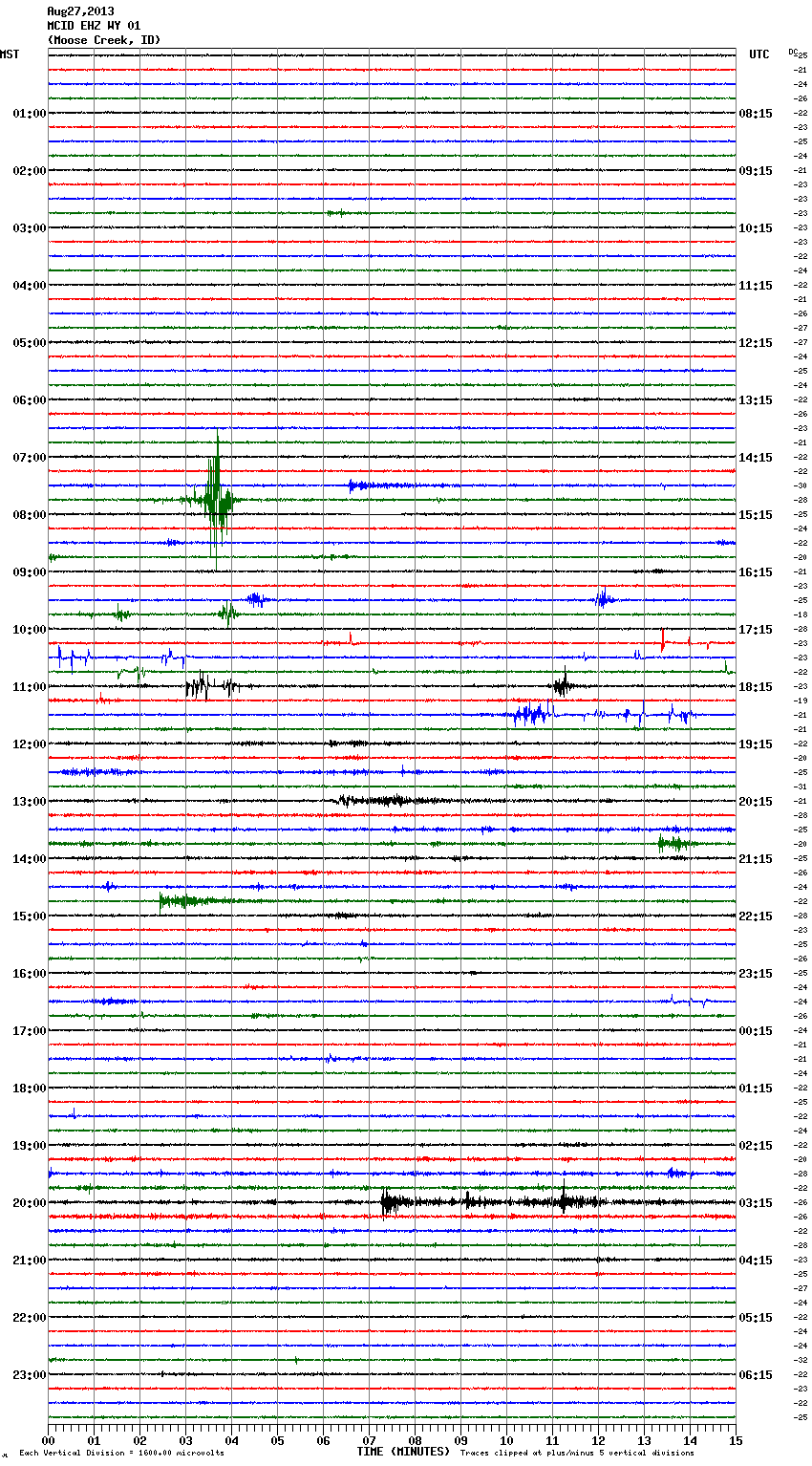The image size is (812, 1466).
Task: Click the large green seismic spike near 07:45
Action: click(x=217, y=500)
